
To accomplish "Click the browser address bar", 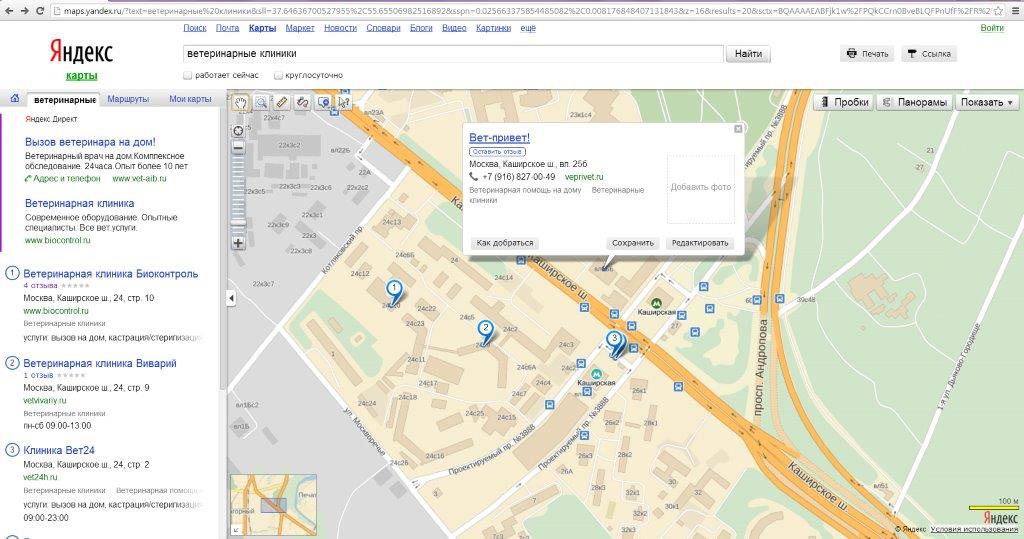I will 526,11.
